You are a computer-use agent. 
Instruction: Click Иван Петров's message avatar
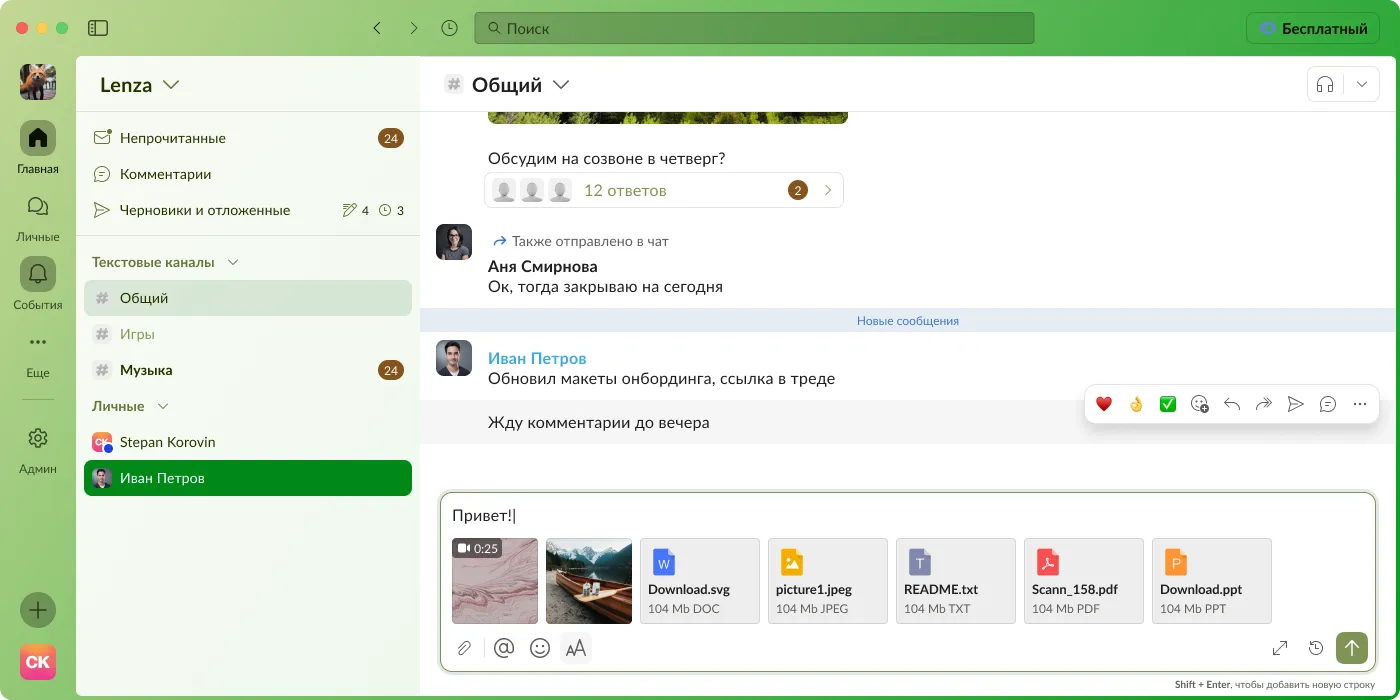[454, 358]
